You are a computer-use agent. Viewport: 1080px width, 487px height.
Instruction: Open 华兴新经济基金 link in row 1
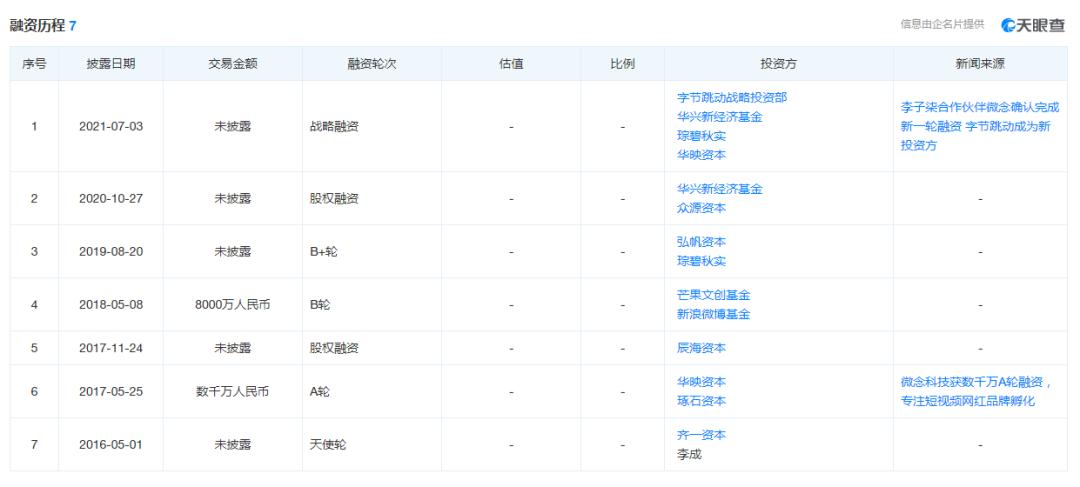click(x=720, y=117)
